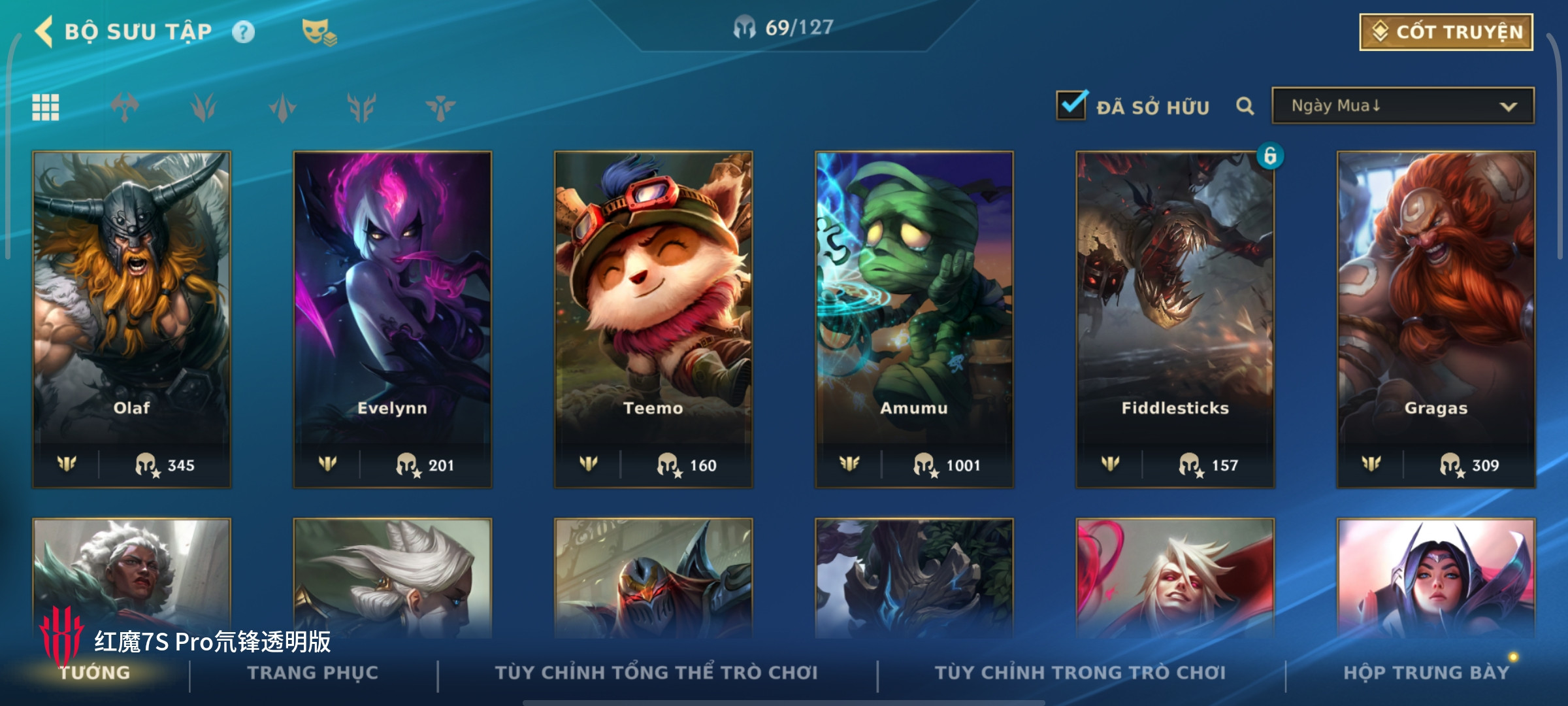Uncheck the Đã Sở Hữu checkbox
1568x706 pixels.
pyautogui.click(x=1071, y=105)
